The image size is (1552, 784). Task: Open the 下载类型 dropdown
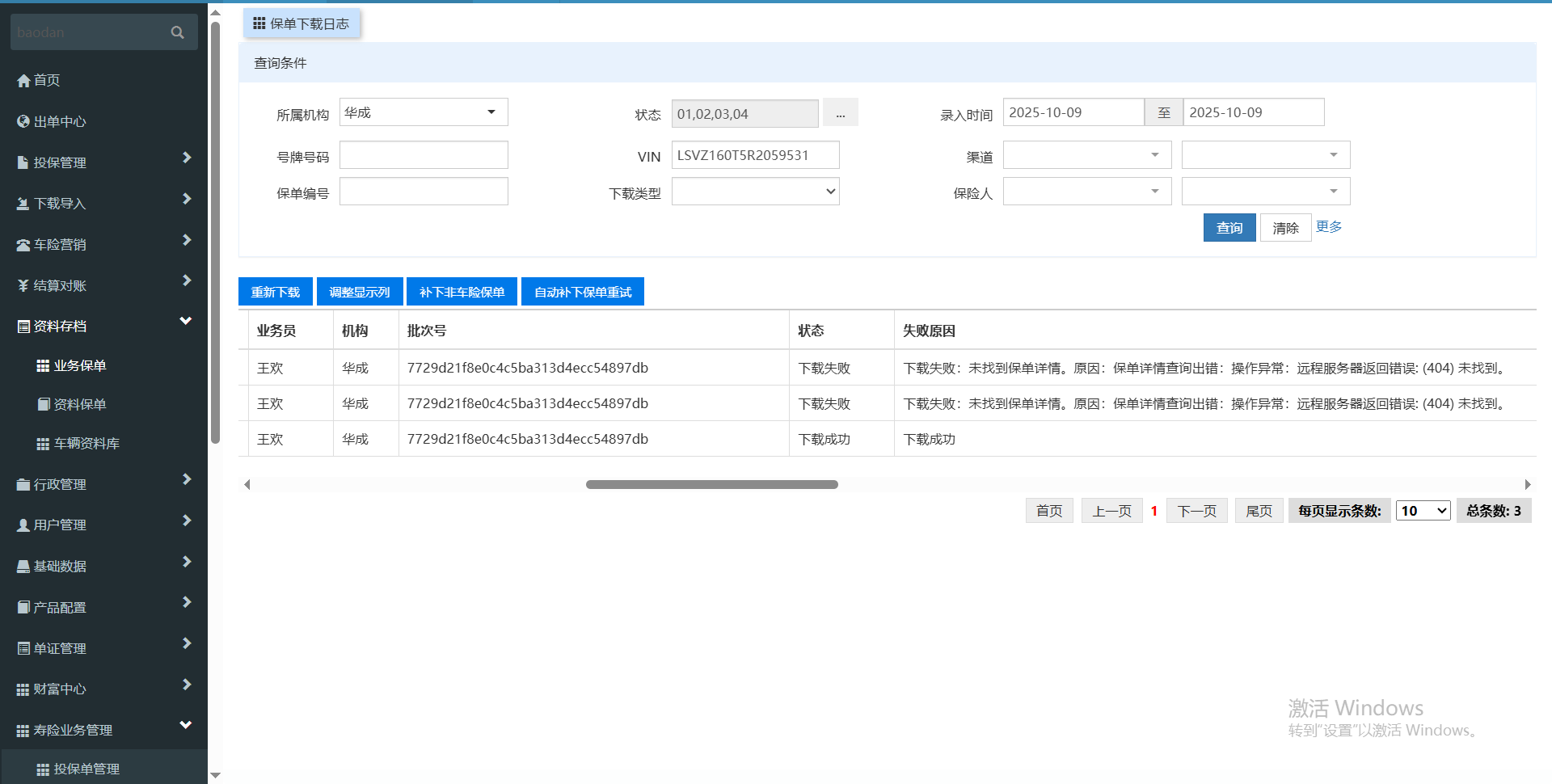[755, 192]
